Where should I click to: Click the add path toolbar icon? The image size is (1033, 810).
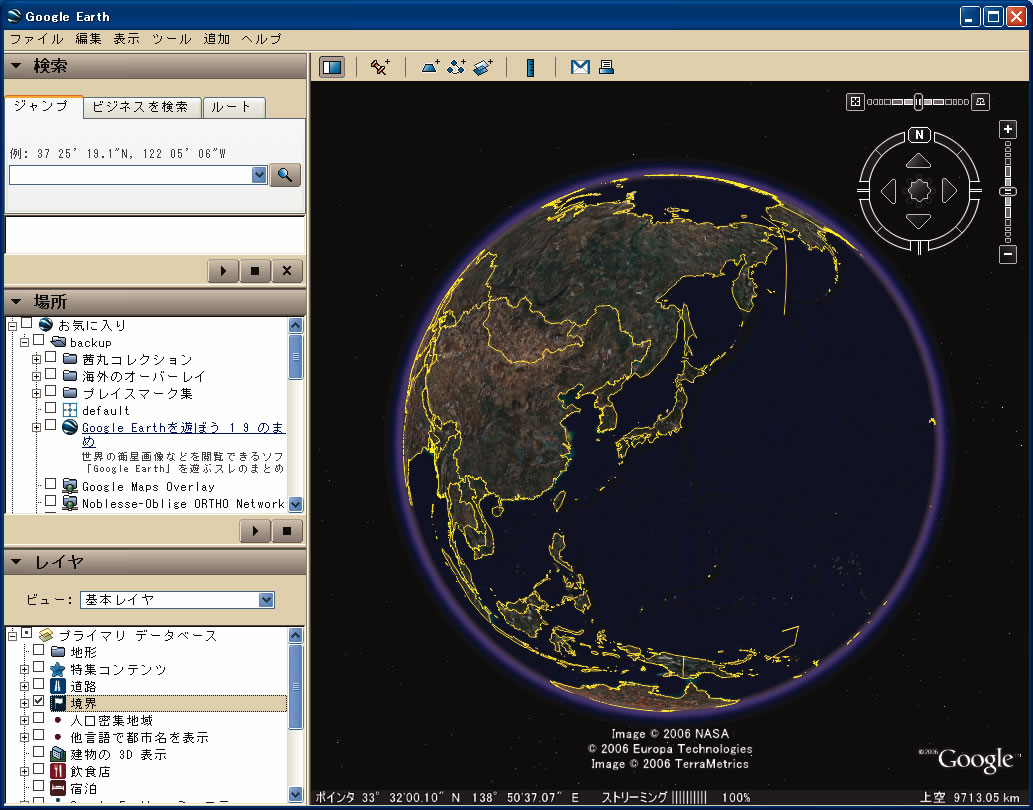456,67
